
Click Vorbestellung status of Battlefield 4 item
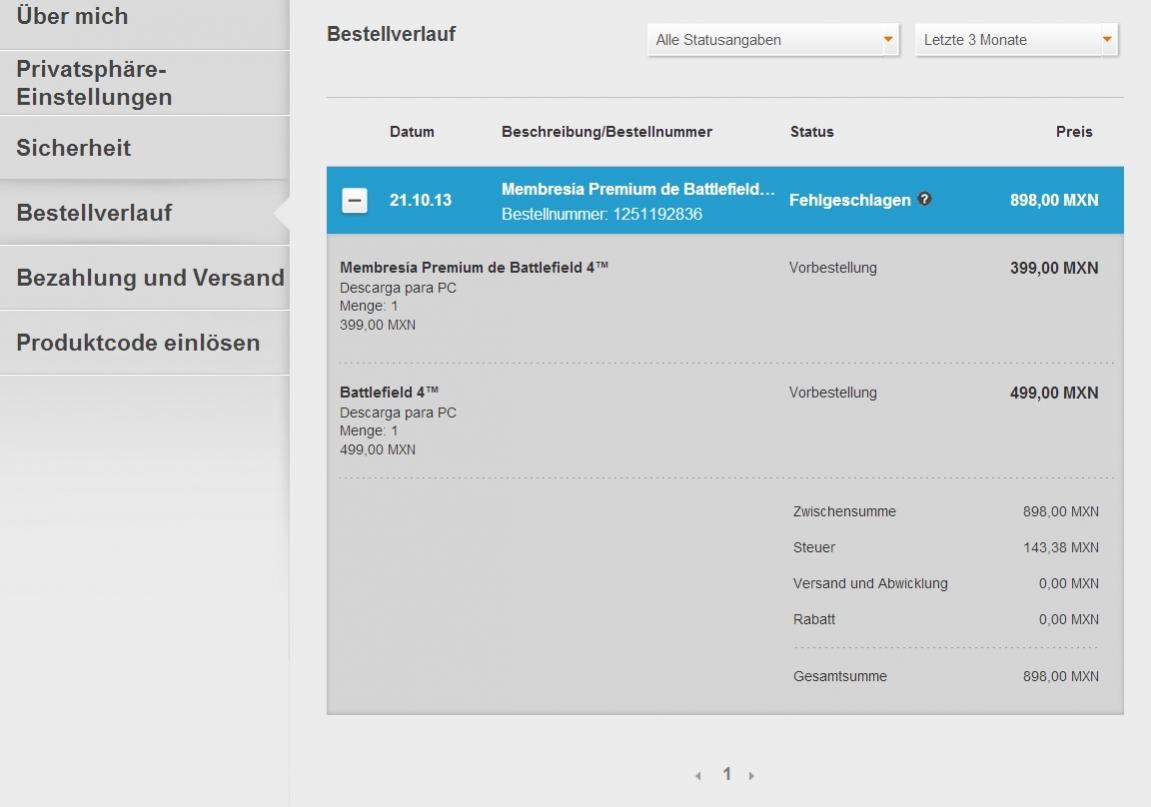(833, 392)
